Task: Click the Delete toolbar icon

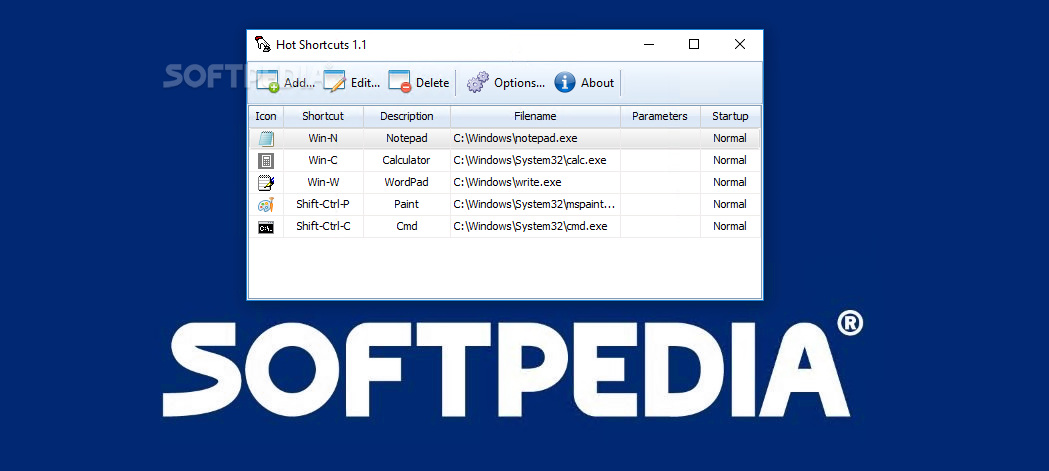Action: tap(400, 82)
